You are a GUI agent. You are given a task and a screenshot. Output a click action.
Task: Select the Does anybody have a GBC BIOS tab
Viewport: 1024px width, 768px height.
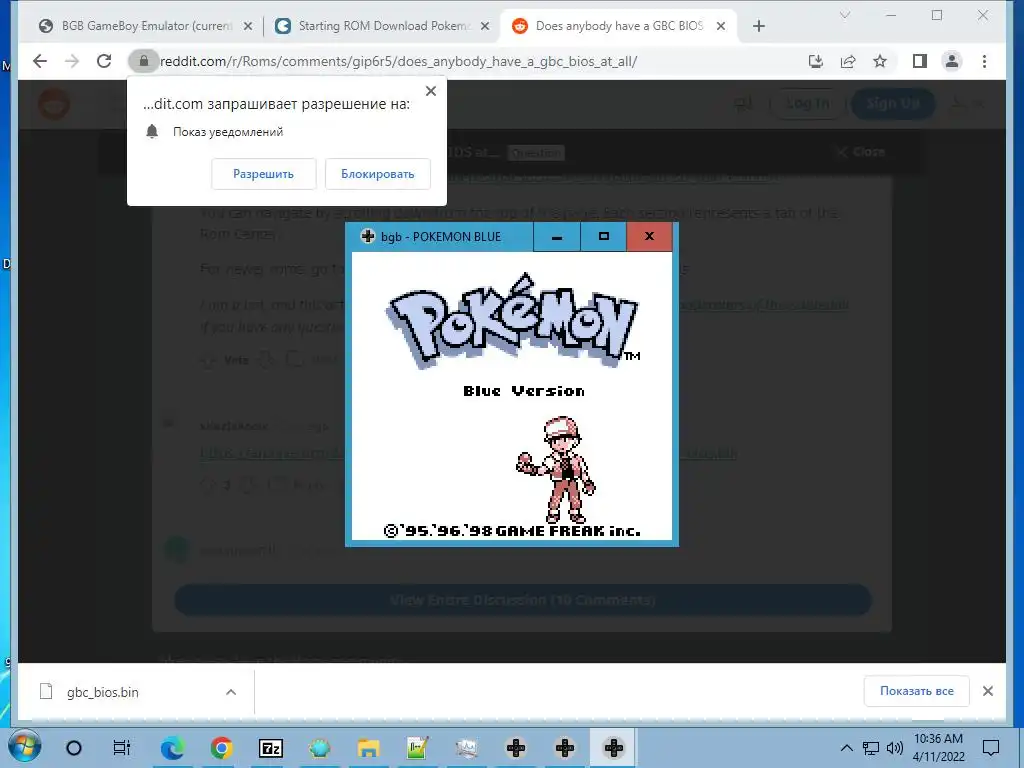(619, 26)
